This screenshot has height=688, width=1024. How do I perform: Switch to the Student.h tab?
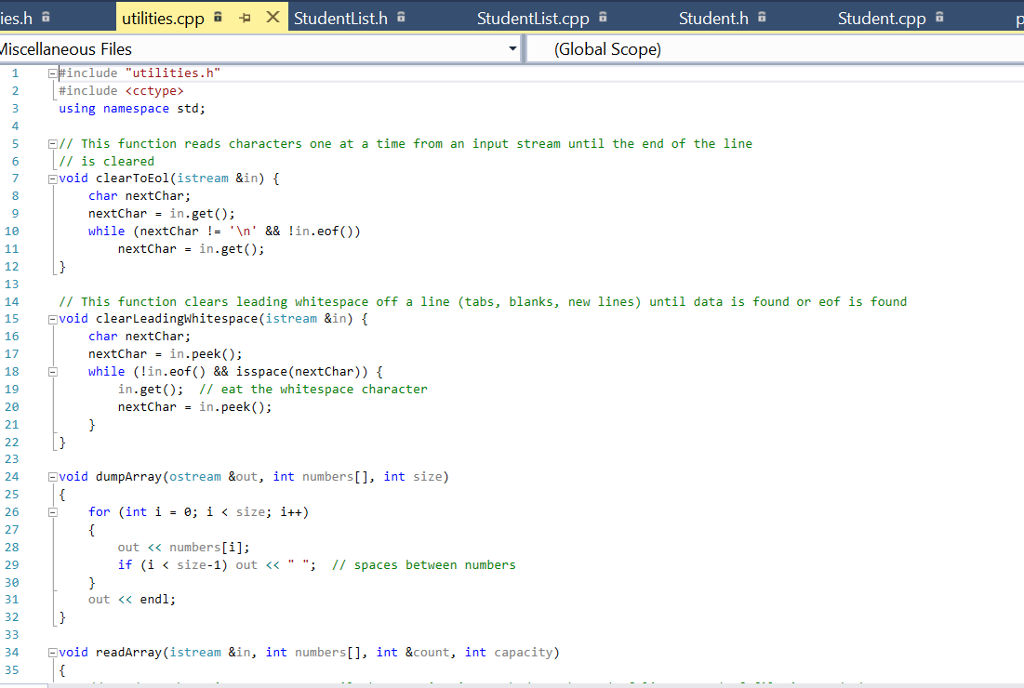tap(714, 17)
